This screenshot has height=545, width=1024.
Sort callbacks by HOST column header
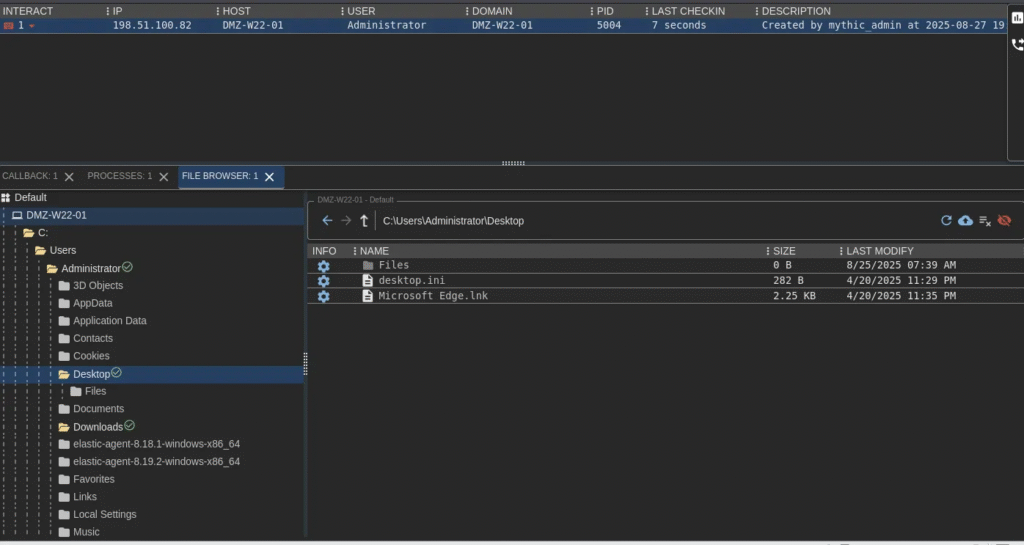click(236, 11)
